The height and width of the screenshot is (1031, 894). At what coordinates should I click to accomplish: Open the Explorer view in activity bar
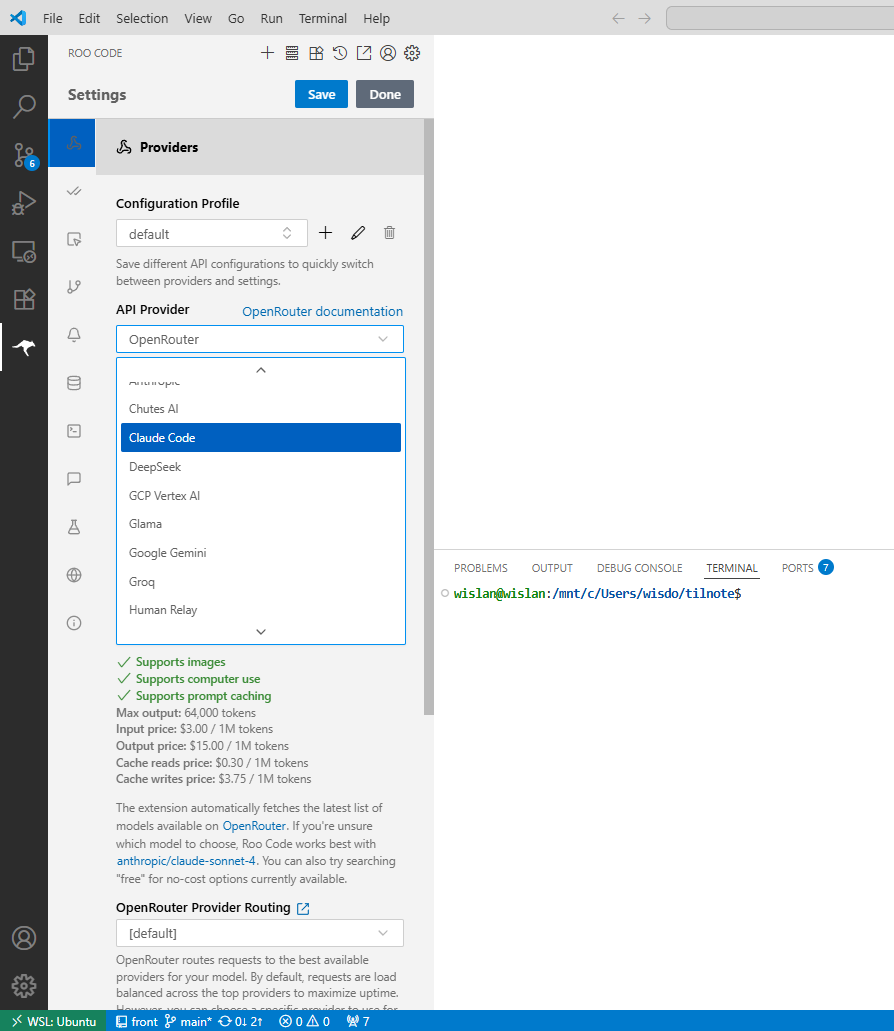coord(24,59)
